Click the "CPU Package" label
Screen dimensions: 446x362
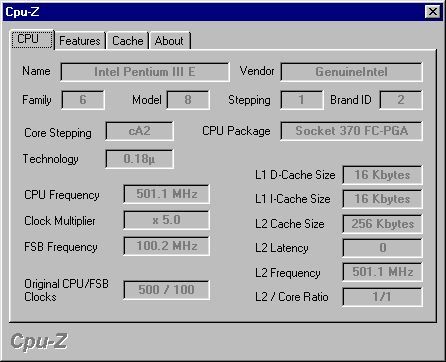pos(236,131)
